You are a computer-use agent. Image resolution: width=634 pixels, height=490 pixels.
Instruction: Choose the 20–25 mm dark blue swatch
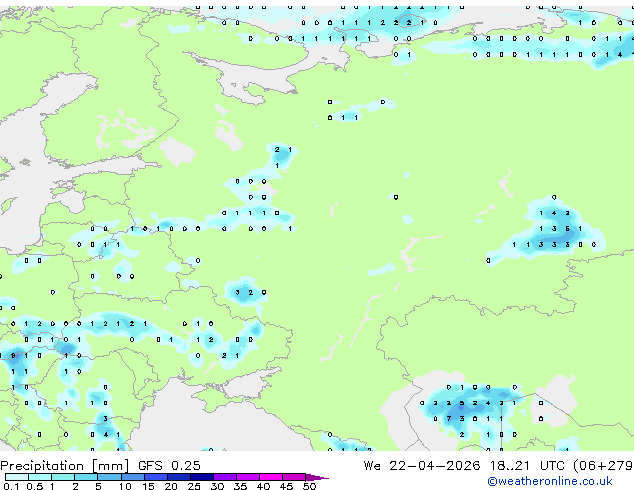(178, 477)
